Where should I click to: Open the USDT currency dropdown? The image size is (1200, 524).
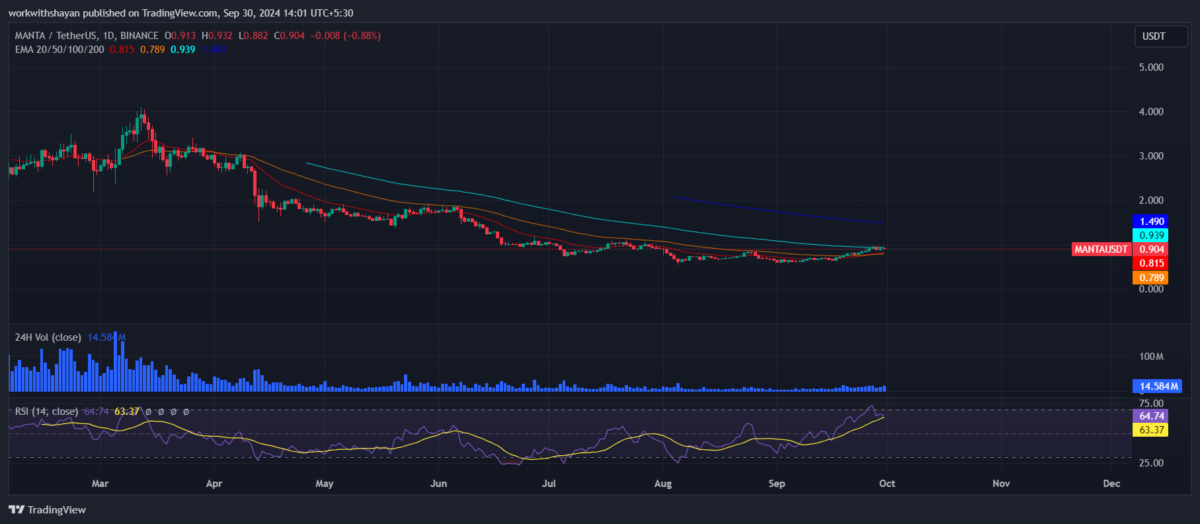click(x=1155, y=37)
